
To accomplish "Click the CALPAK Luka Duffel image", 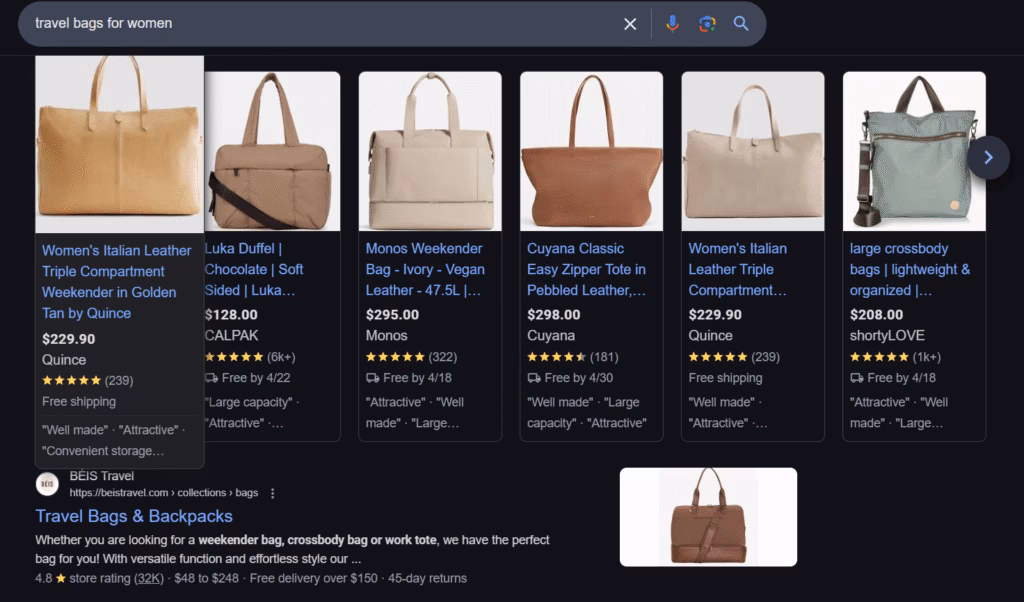I will coord(271,151).
